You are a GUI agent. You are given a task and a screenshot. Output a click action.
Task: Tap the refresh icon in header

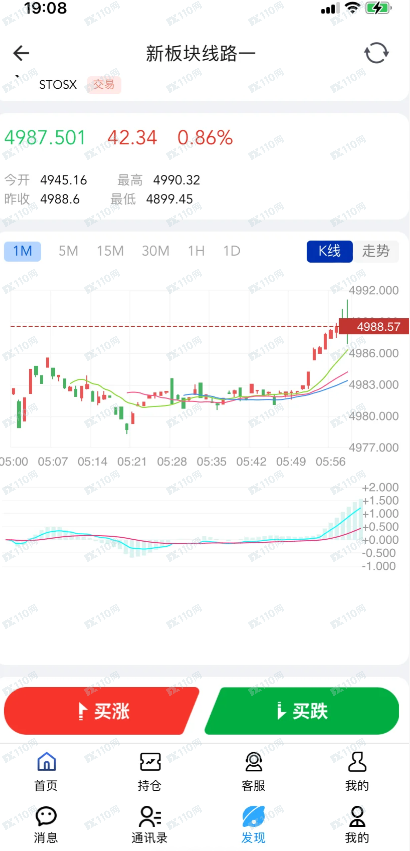point(376,53)
